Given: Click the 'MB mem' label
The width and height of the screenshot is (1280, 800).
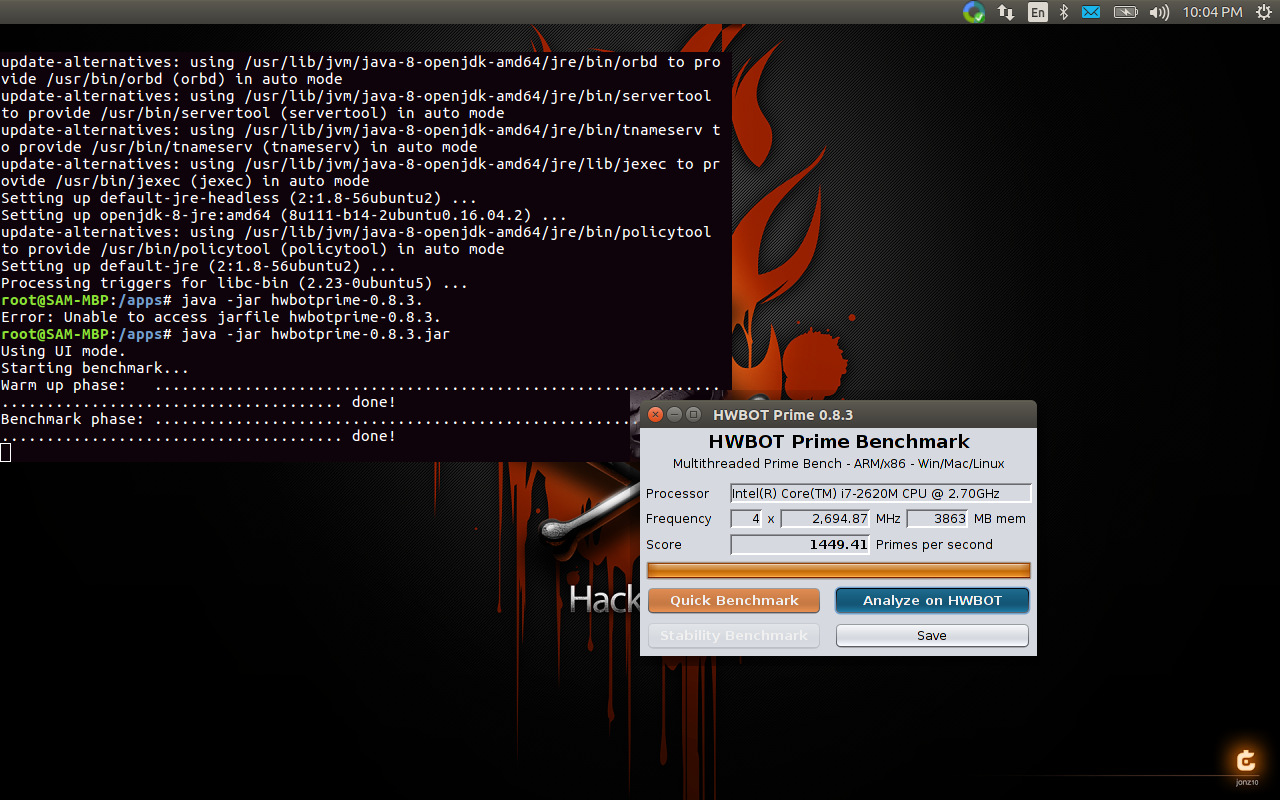Looking at the screenshot, I should [x=1000, y=519].
